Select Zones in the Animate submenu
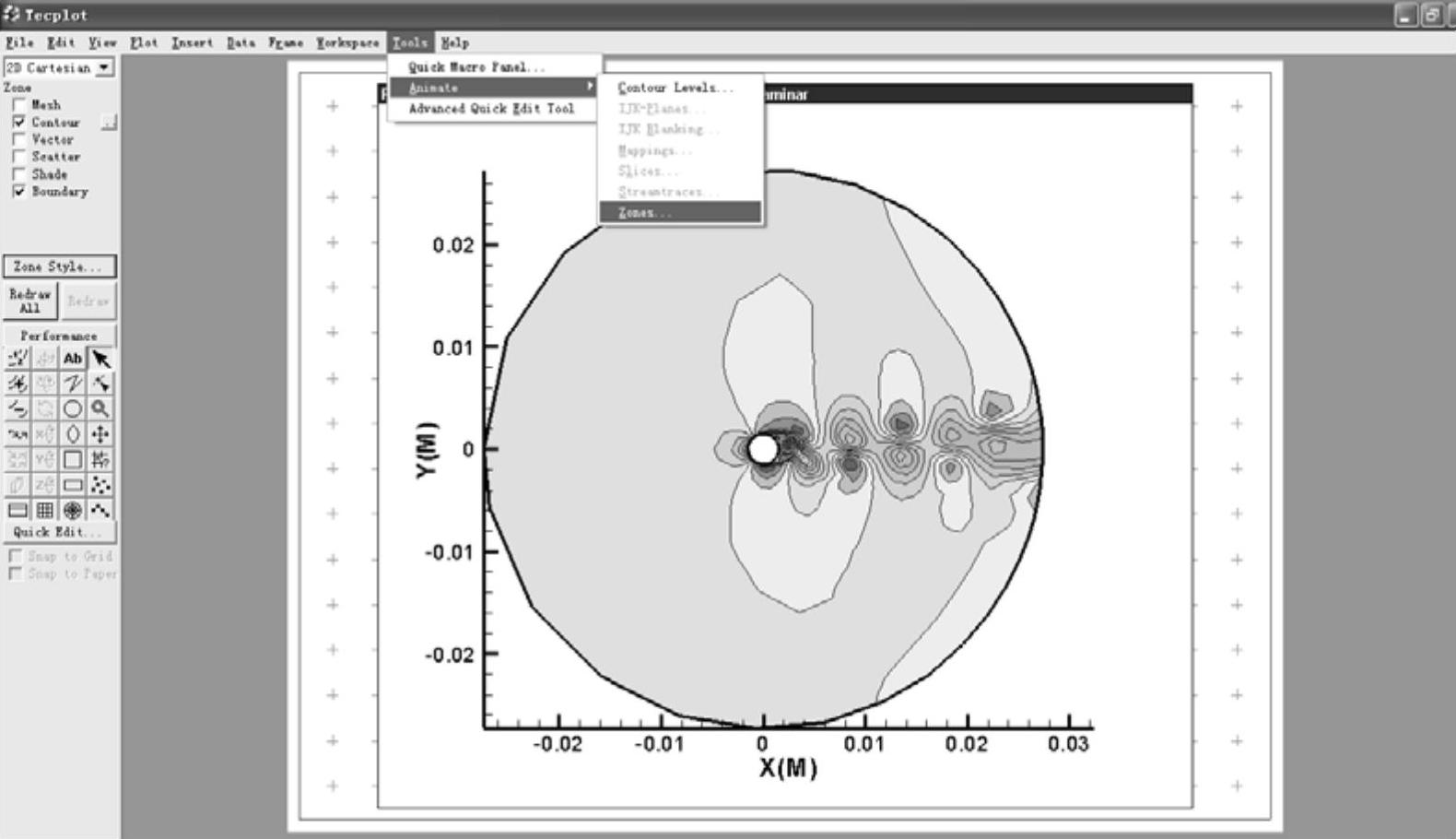The height and width of the screenshot is (839, 1456). 680,213
